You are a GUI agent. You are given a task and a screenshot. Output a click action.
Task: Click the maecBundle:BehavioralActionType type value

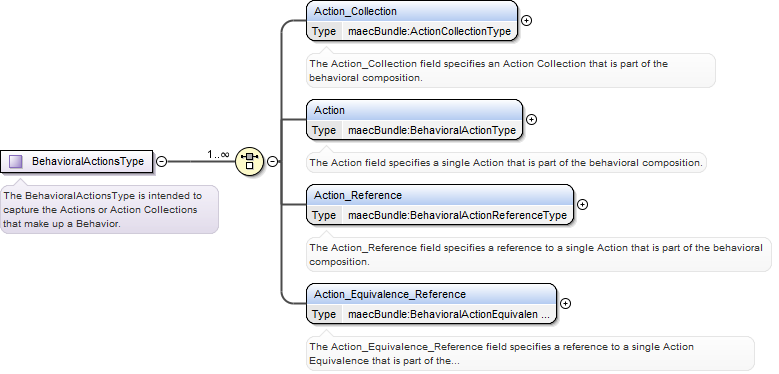point(432,131)
